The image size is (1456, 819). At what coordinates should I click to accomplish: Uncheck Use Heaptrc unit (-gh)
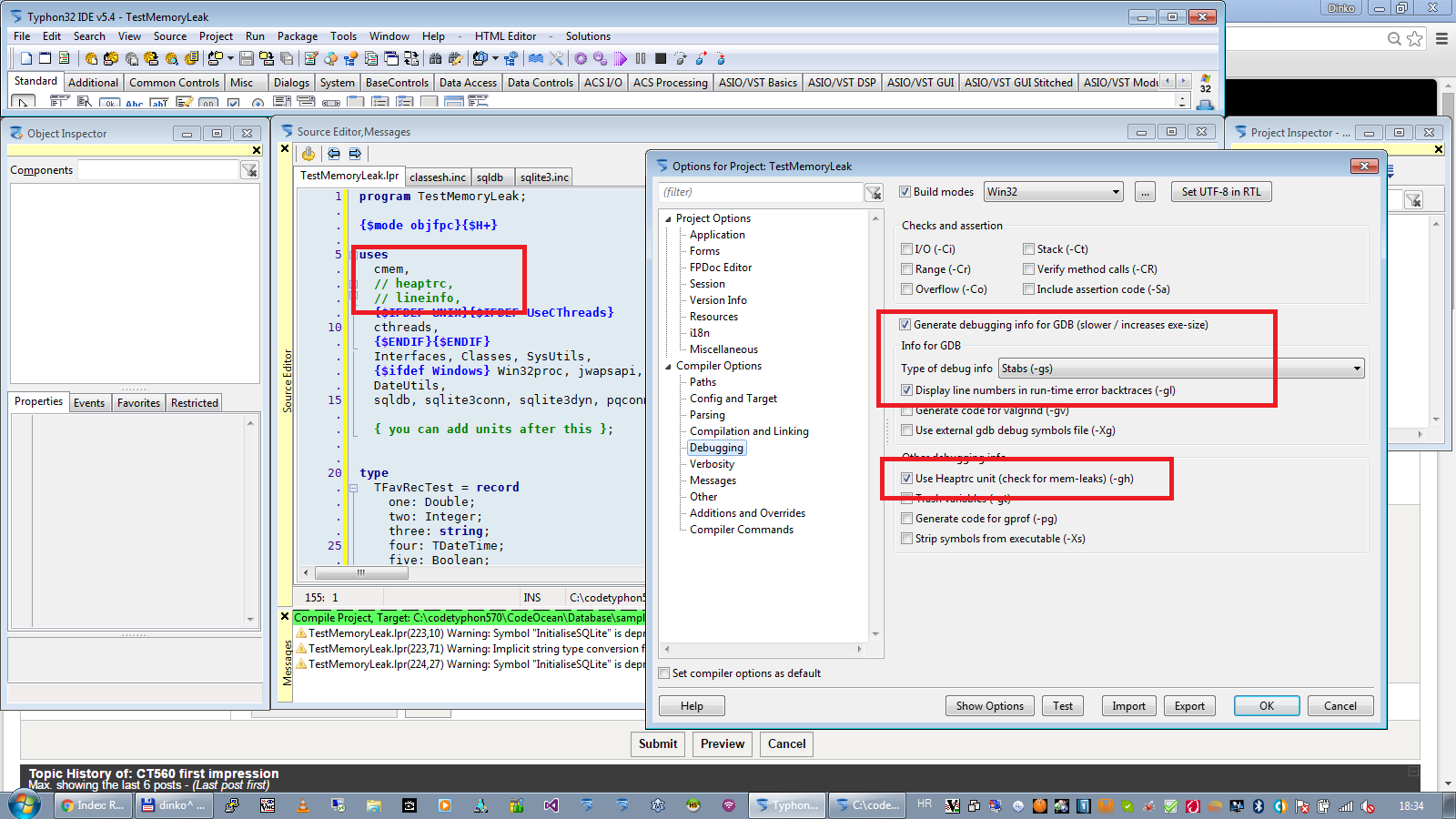[906, 478]
